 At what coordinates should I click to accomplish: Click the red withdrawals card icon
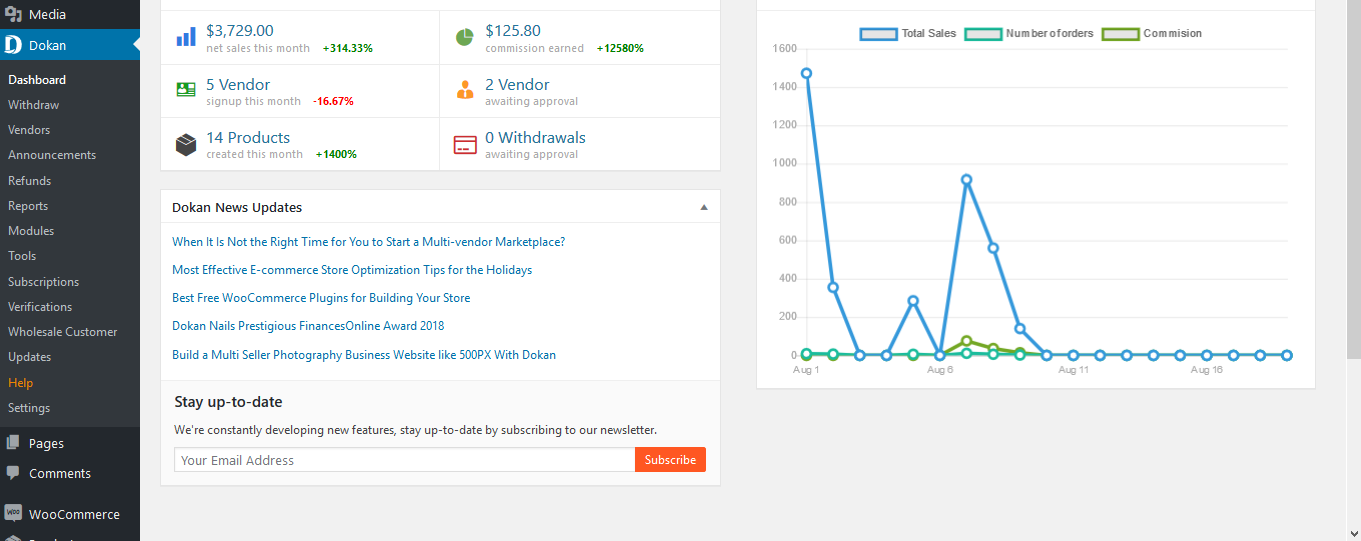tap(465, 145)
